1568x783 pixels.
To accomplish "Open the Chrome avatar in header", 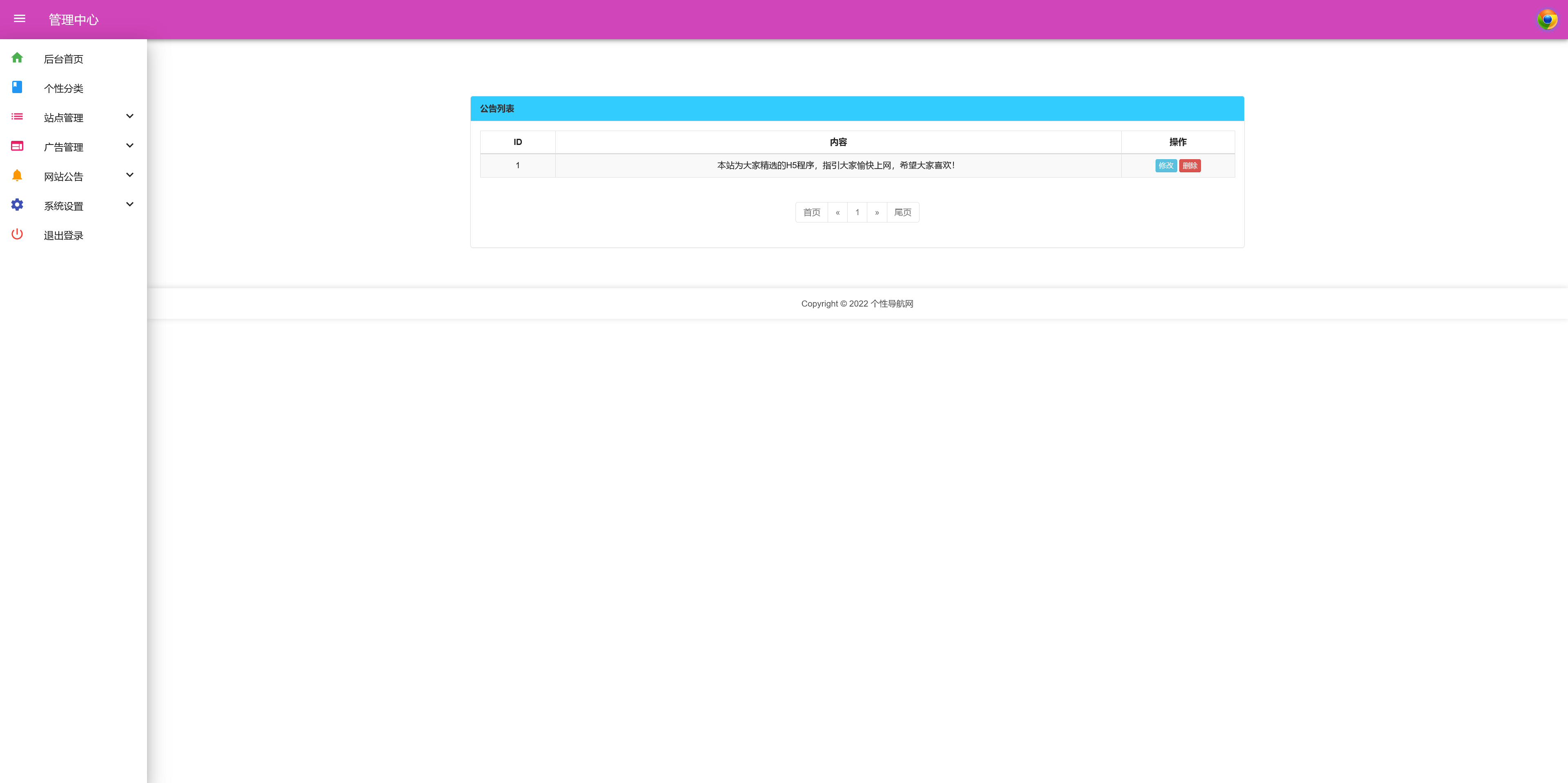I will click(x=1547, y=20).
